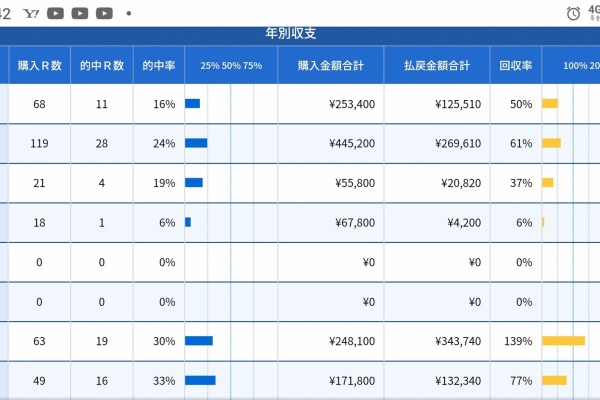Viewport: 600px width, 400px height.
Task: Tap the middle YouTube notification icon
Action: pos(79,13)
